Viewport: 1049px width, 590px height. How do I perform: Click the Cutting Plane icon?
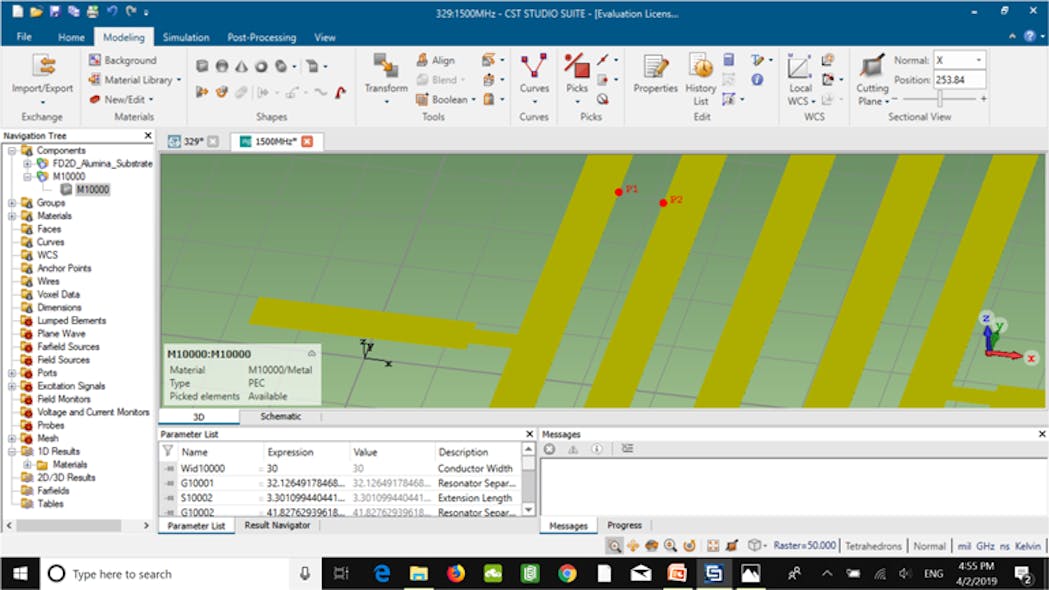tap(870, 68)
